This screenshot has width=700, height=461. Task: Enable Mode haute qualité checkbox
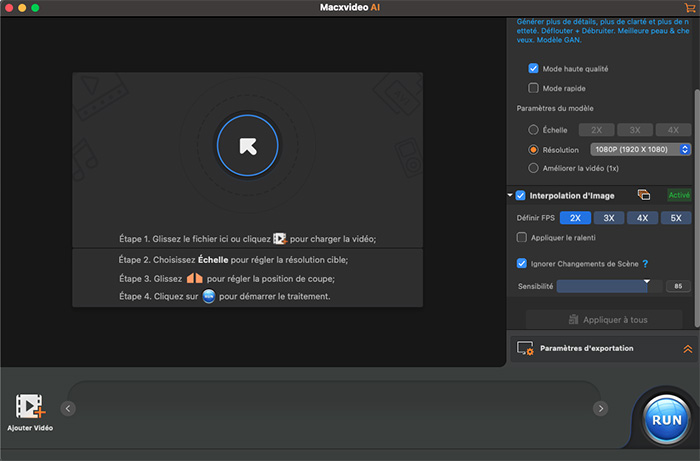coord(533,68)
